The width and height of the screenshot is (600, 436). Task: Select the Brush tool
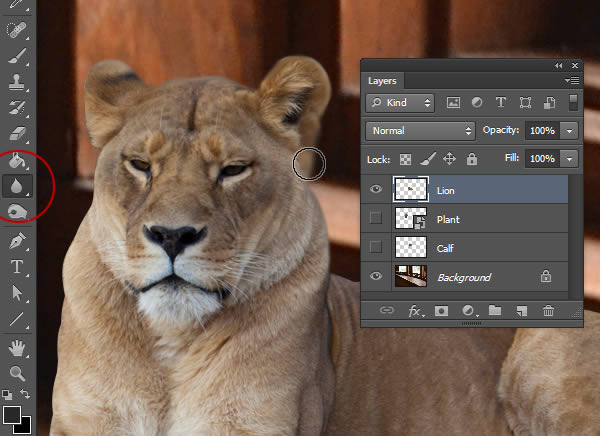tap(16, 56)
